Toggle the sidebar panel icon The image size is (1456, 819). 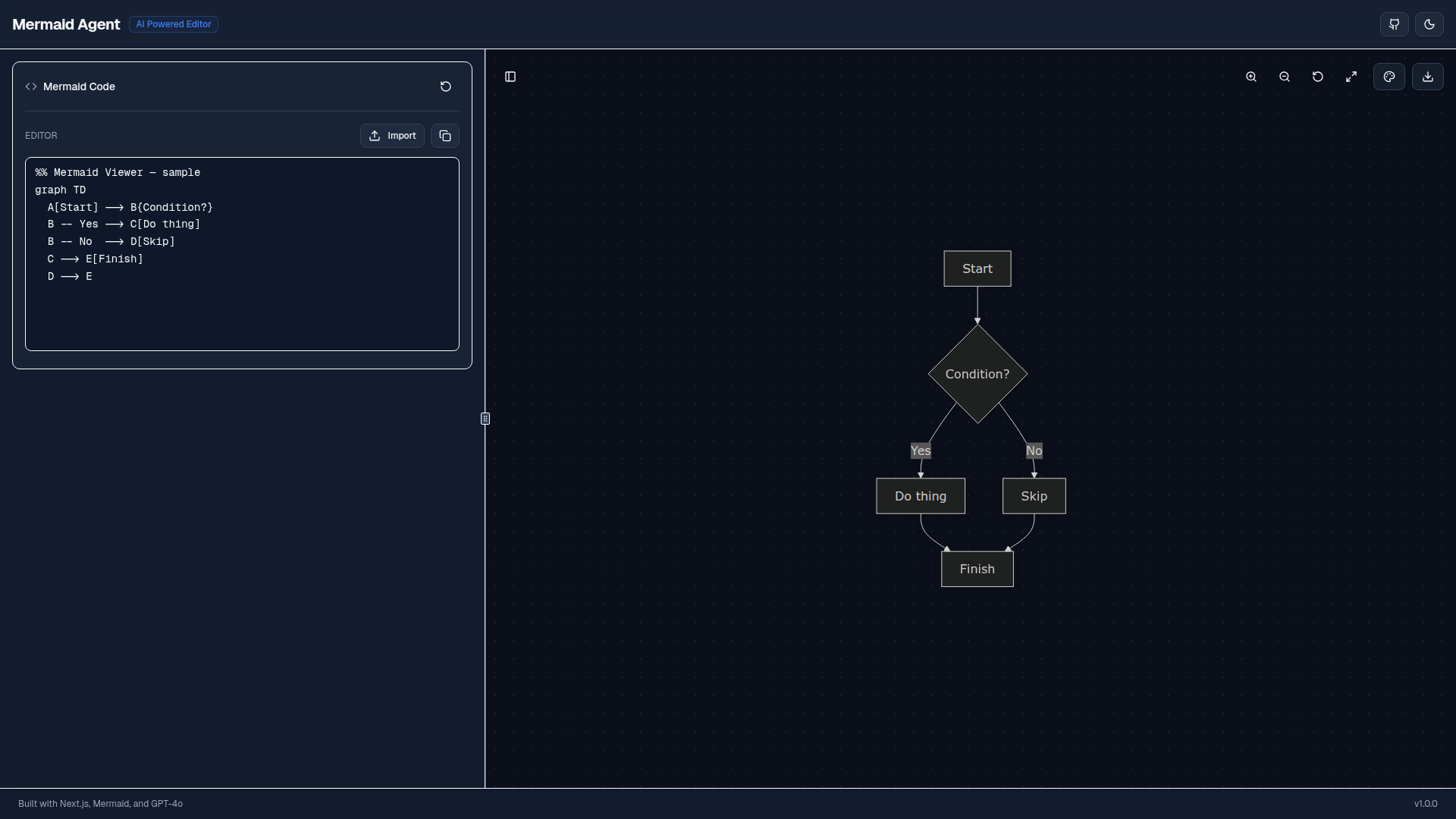point(510,77)
